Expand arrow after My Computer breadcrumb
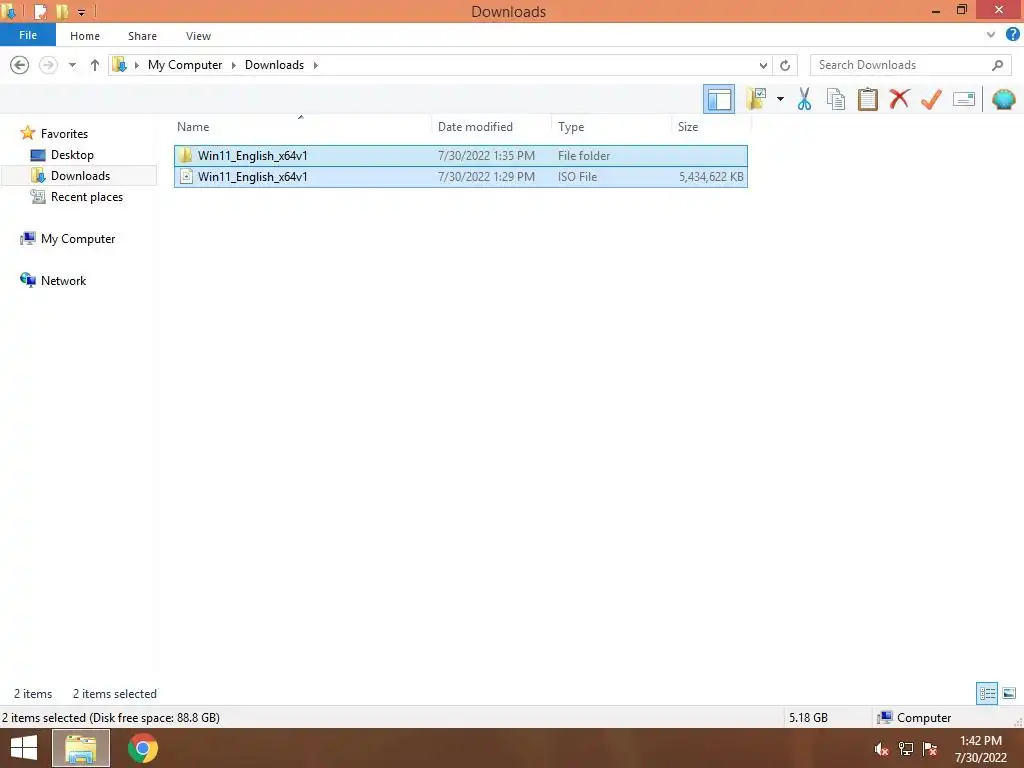Viewport: 1024px width, 768px height. [x=234, y=65]
